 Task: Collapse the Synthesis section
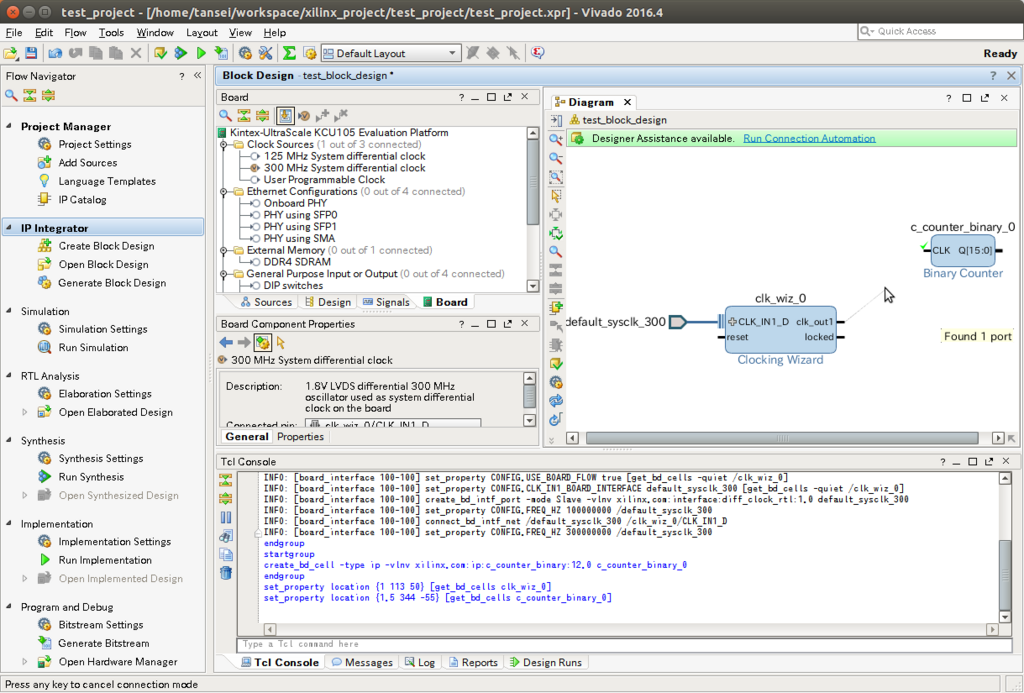pos(9,440)
